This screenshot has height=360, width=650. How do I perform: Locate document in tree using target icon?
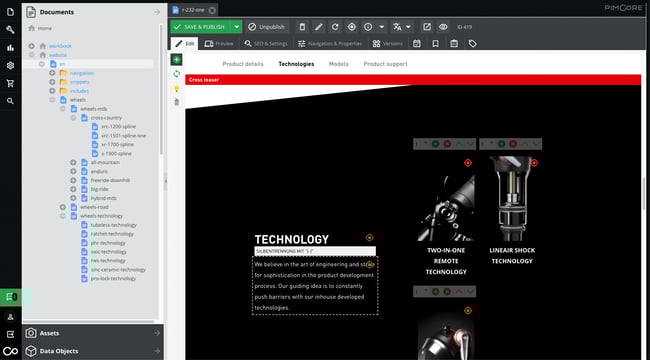[x=352, y=27]
